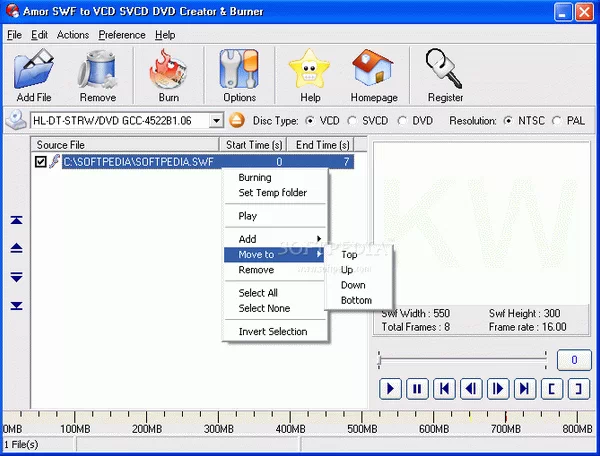Screen dimensions: 600x456
Task: Choose Select None in context menu
Action: 274,308
